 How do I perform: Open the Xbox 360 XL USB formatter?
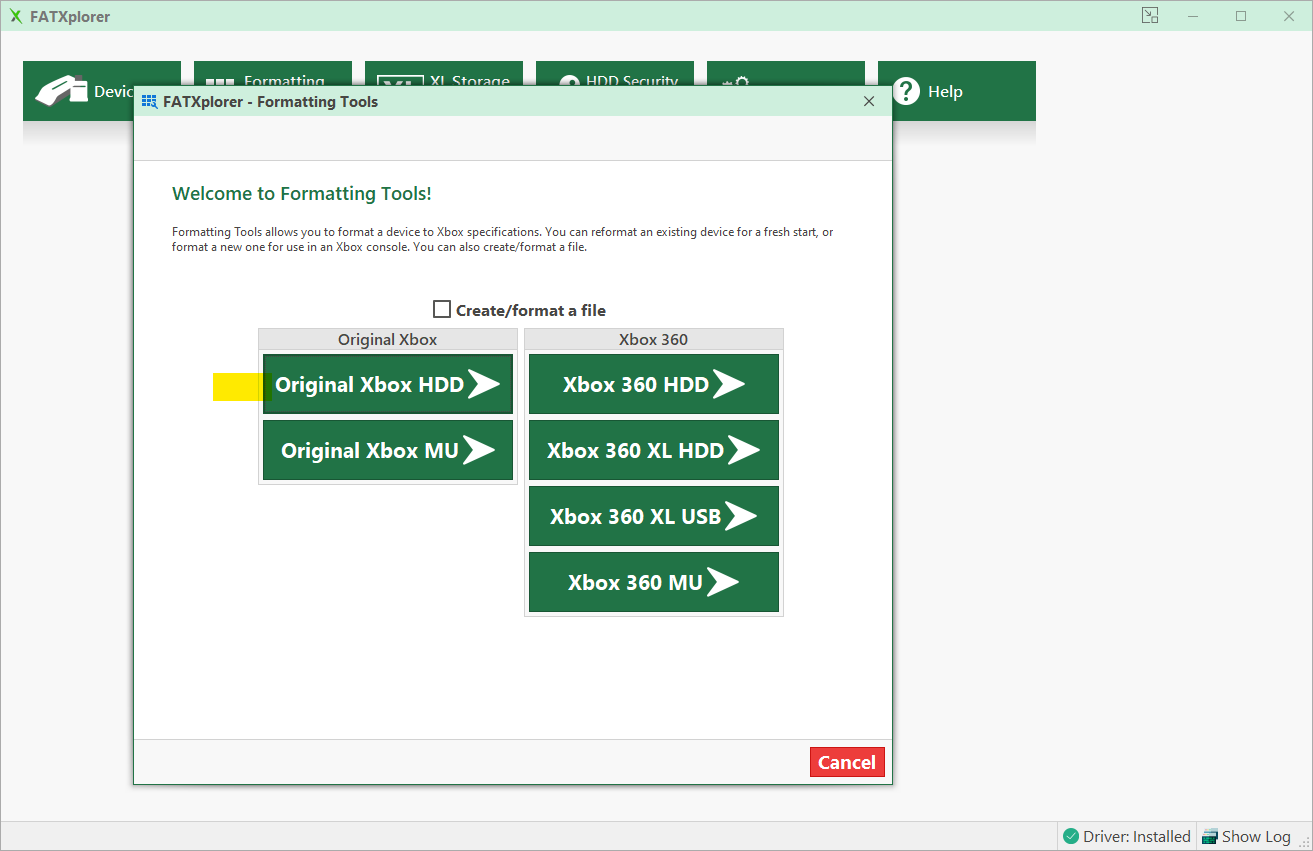654,516
